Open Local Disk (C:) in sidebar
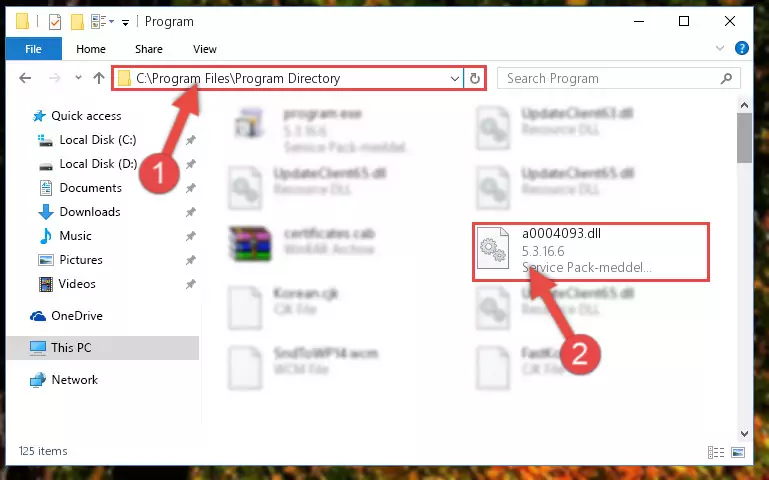 click(87, 140)
